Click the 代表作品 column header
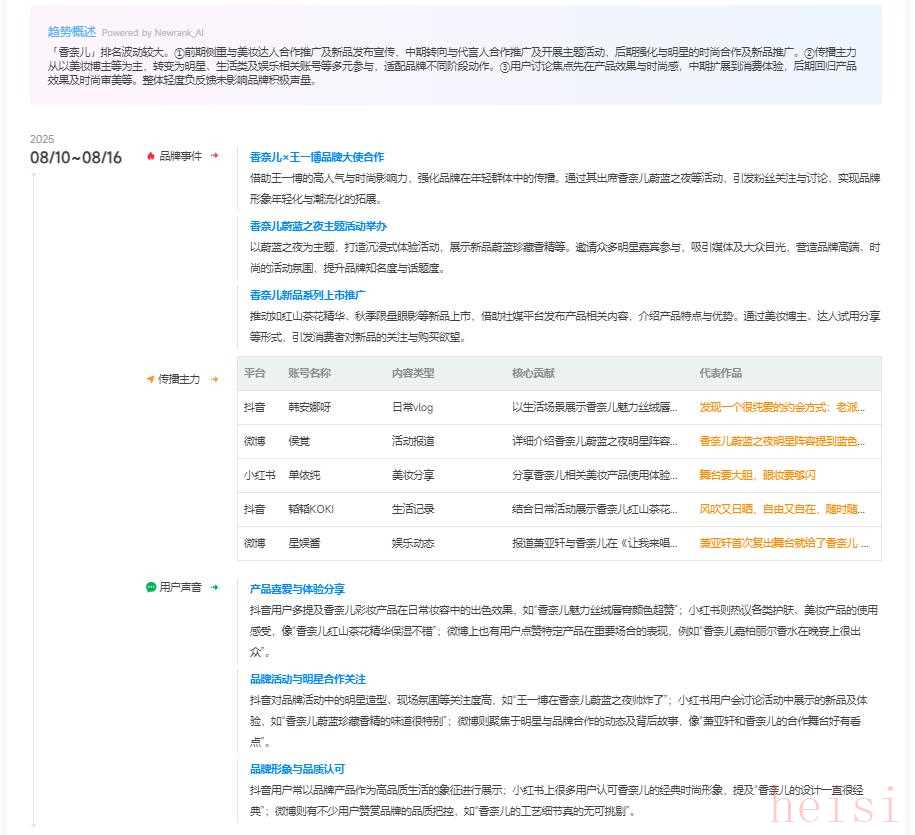 (721, 373)
